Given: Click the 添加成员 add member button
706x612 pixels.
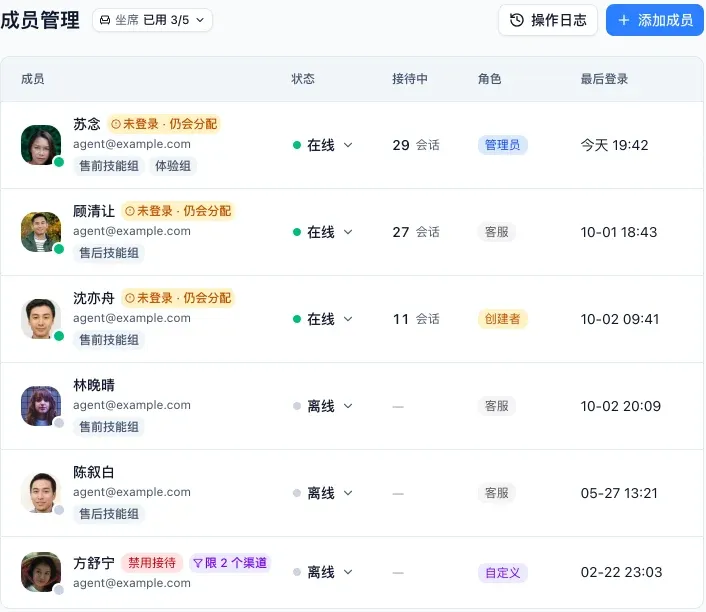Looking at the screenshot, I should pos(655,20).
